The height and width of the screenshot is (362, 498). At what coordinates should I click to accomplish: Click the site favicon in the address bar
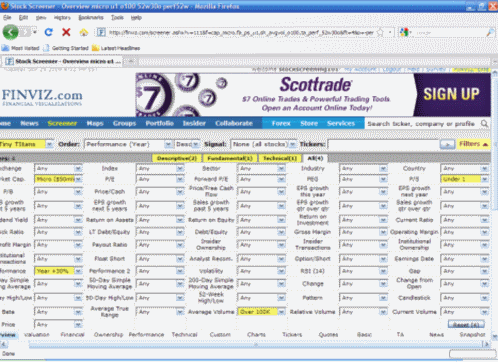pyautogui.click(x=101, y=32)
